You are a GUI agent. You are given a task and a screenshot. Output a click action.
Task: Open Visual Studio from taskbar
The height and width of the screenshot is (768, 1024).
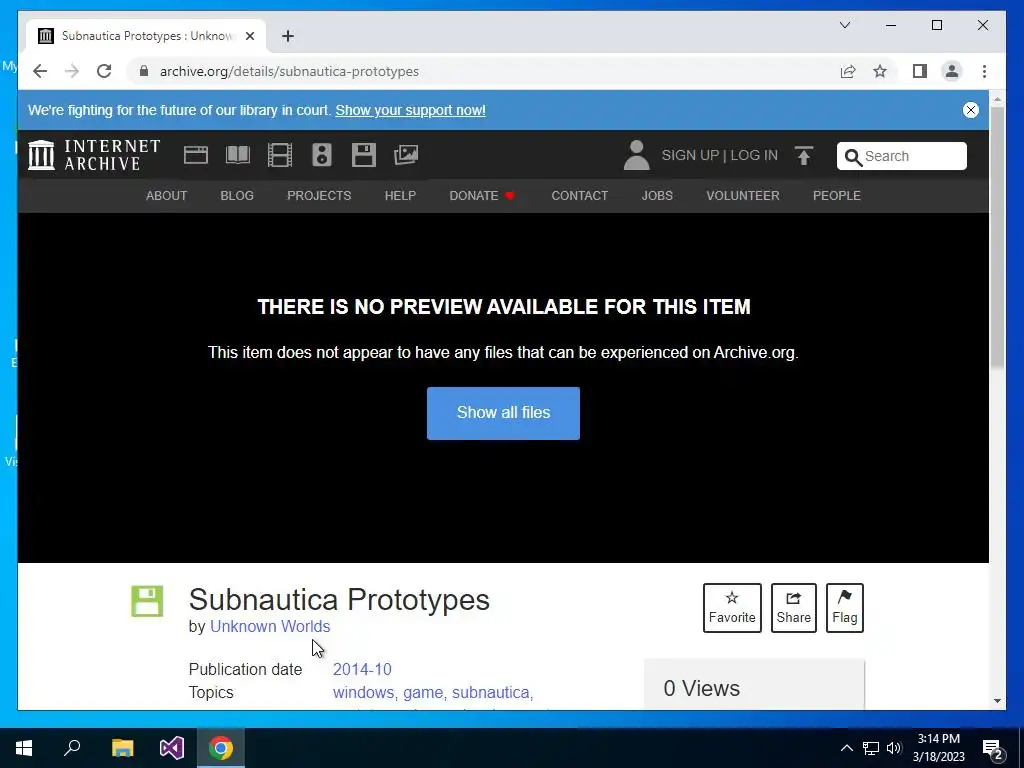(x=172, y=748)
